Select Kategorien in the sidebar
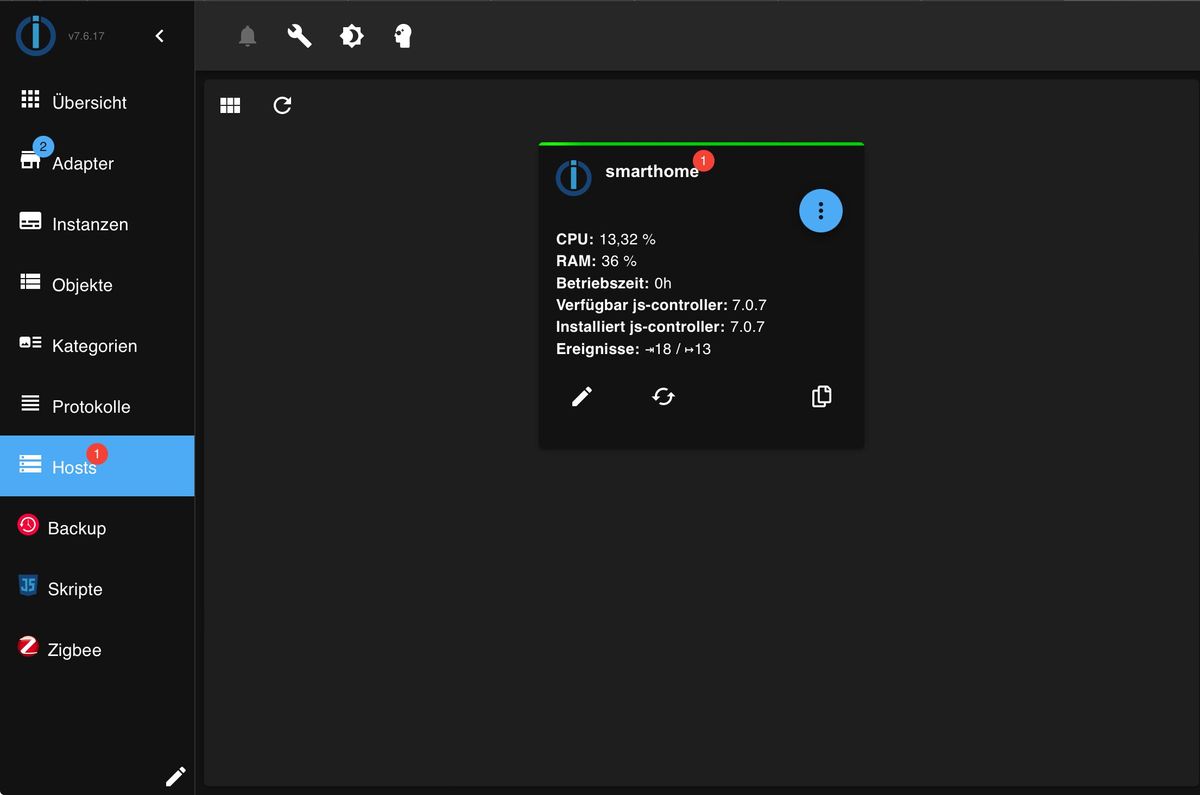This screenshot has width=1200, height=795. pyautogui.click(x=97, y=346)
